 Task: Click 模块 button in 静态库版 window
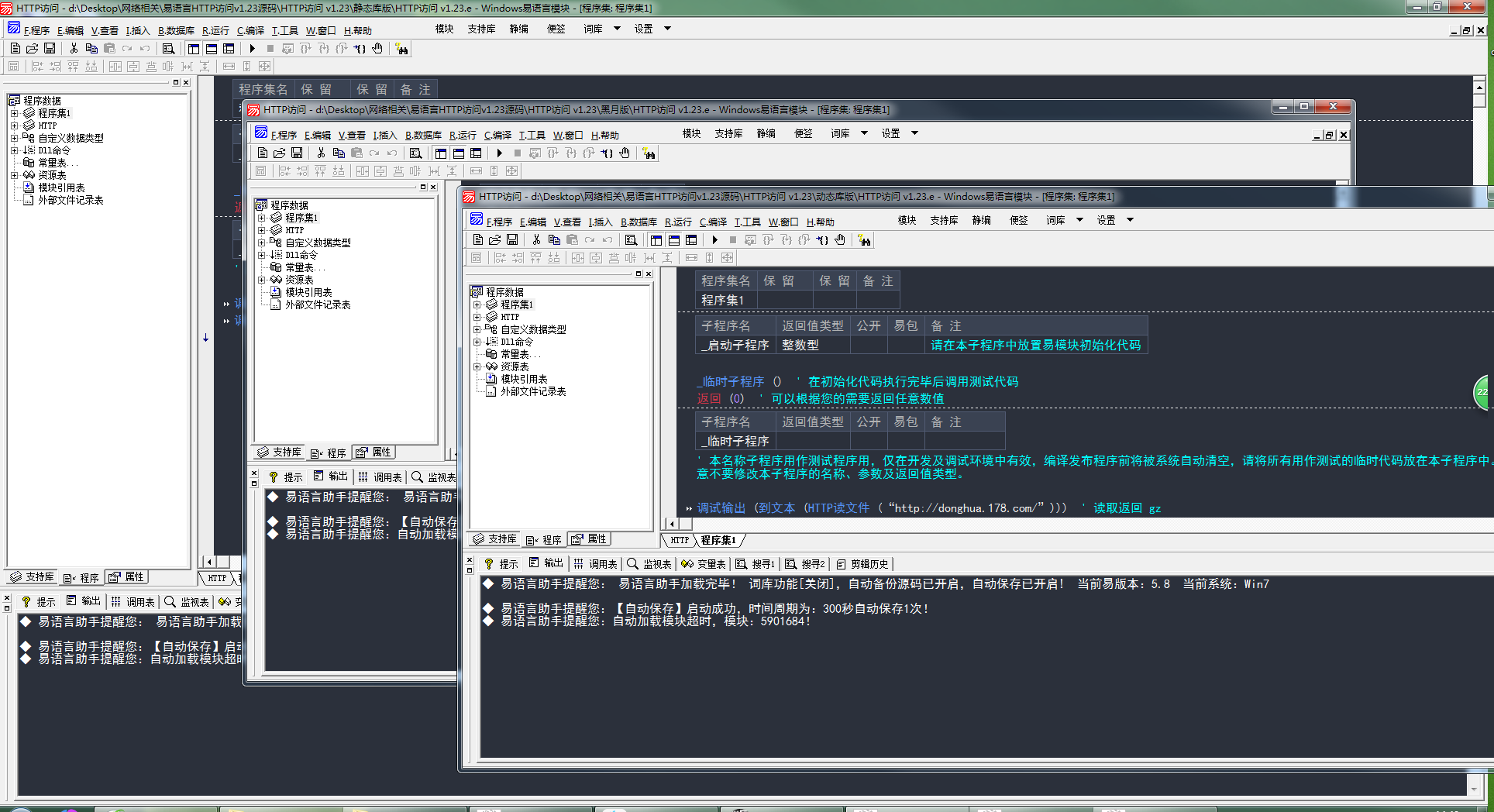[445, 29]
